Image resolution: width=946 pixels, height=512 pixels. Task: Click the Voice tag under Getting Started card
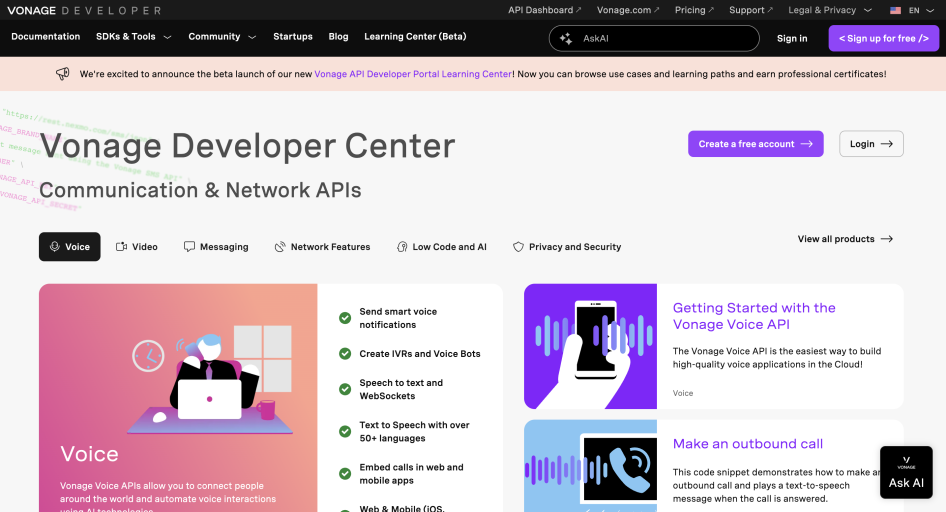pos(683,393)
